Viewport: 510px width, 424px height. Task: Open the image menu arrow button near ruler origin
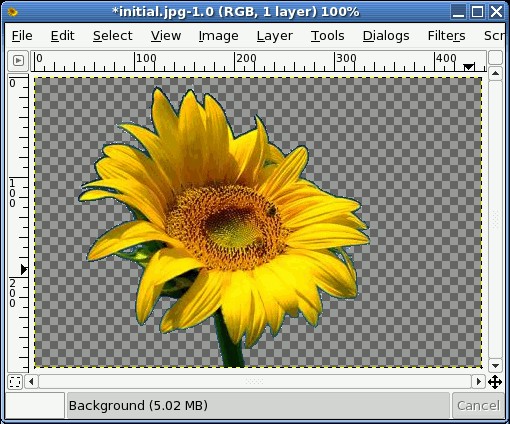pyautogui.click(x=18, y=61)
